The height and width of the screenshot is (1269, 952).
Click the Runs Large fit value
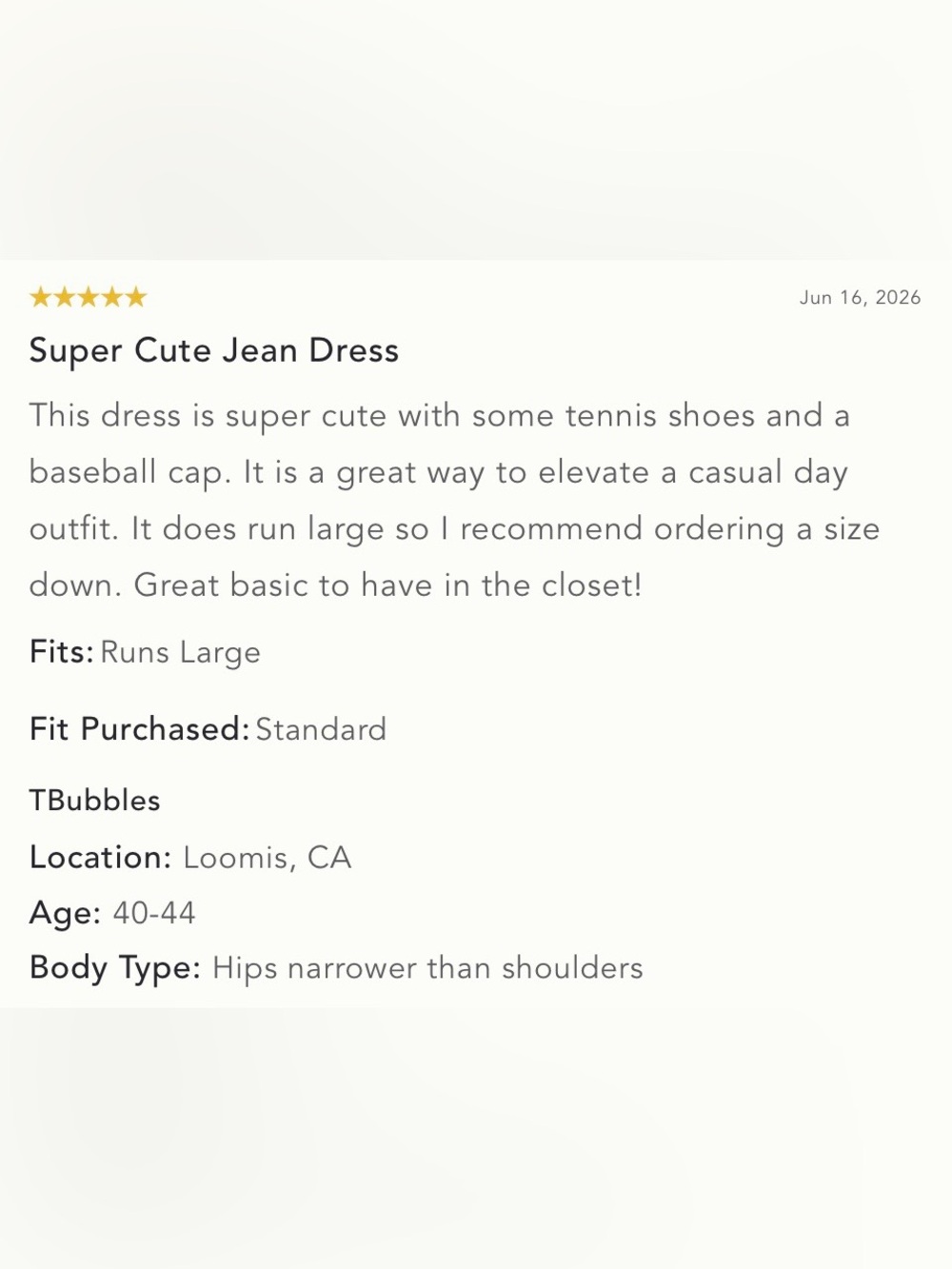180,653
